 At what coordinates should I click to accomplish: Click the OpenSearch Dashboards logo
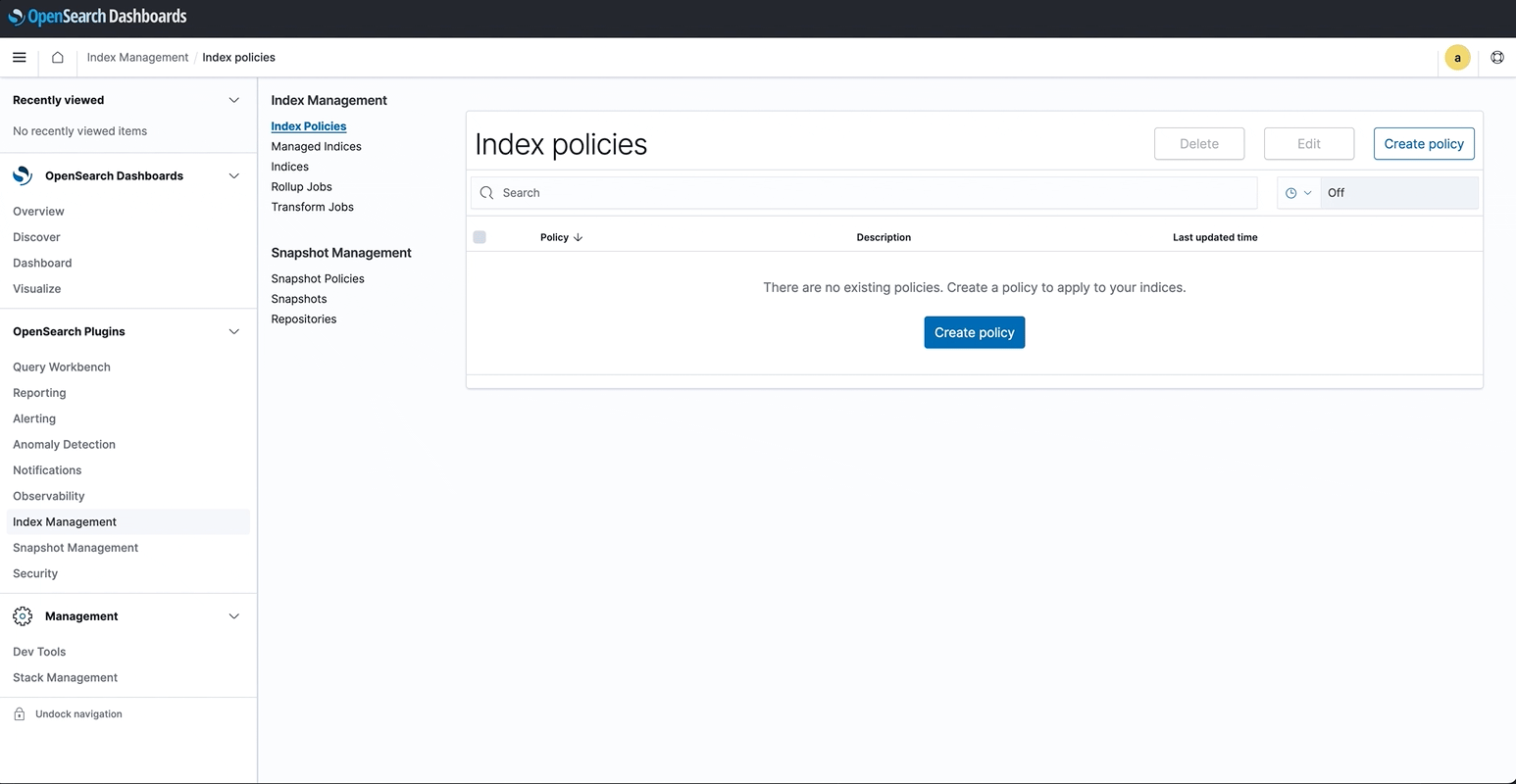pos(97,17)
